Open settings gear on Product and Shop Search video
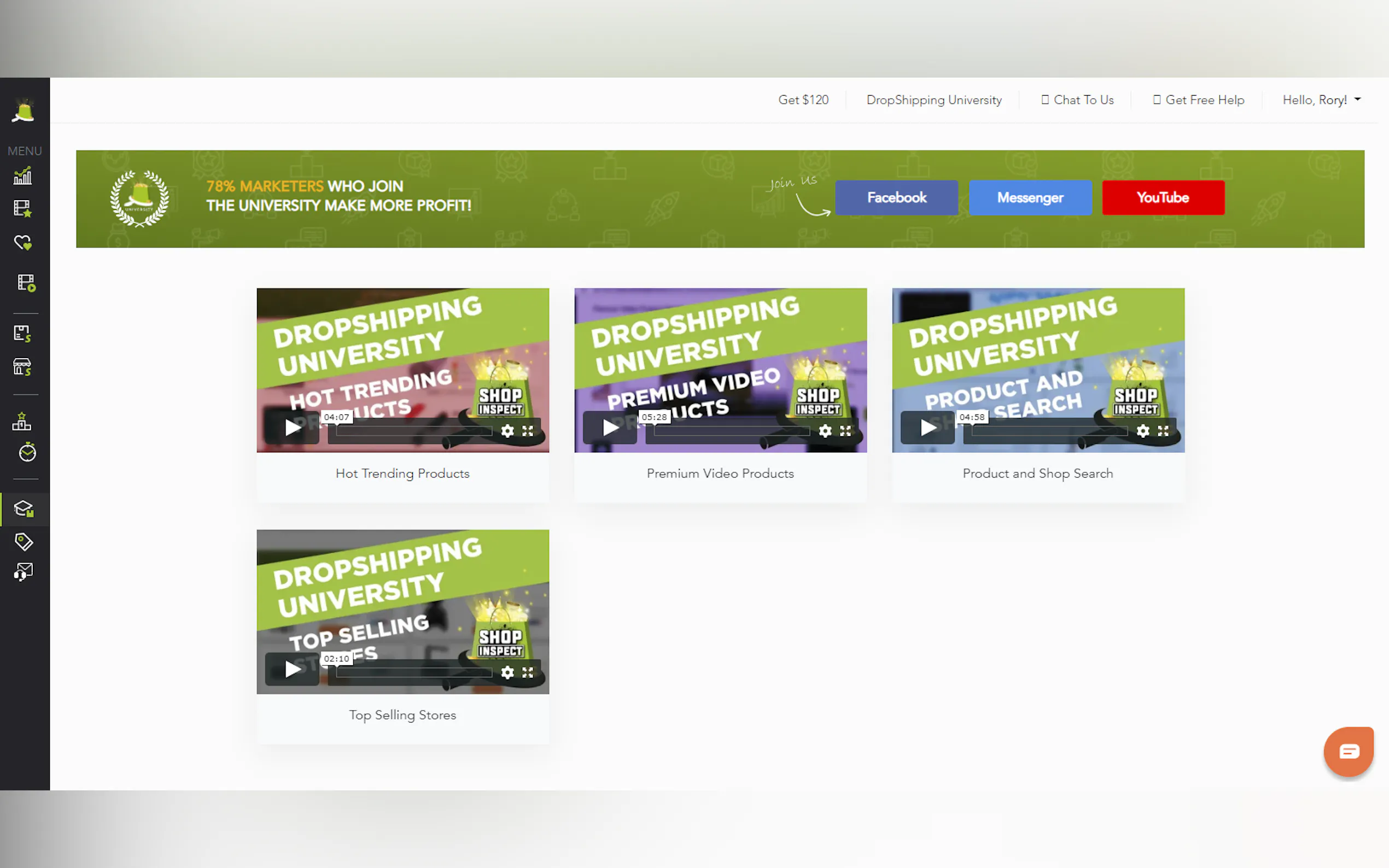Image resolution: width=1389 pixels, height=868 pixels. pos(1143,431)
